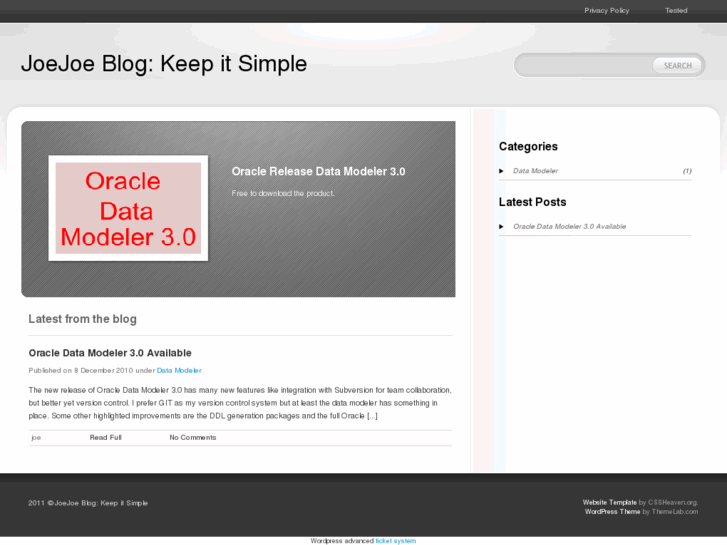
Task: View posts by author joe
Action: tap(36, 437)
